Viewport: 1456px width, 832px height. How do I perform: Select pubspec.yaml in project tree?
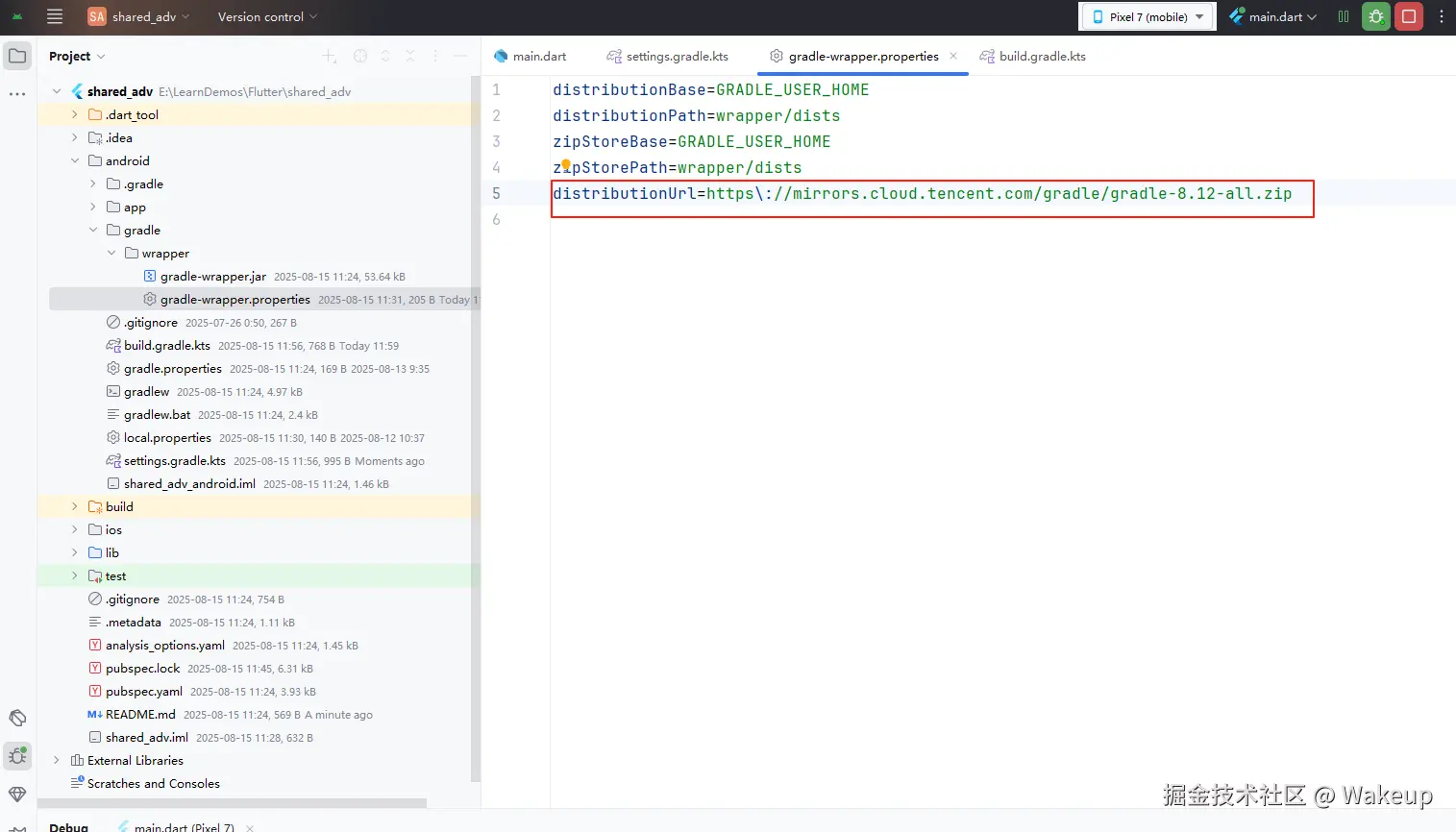tap(144, 691)
